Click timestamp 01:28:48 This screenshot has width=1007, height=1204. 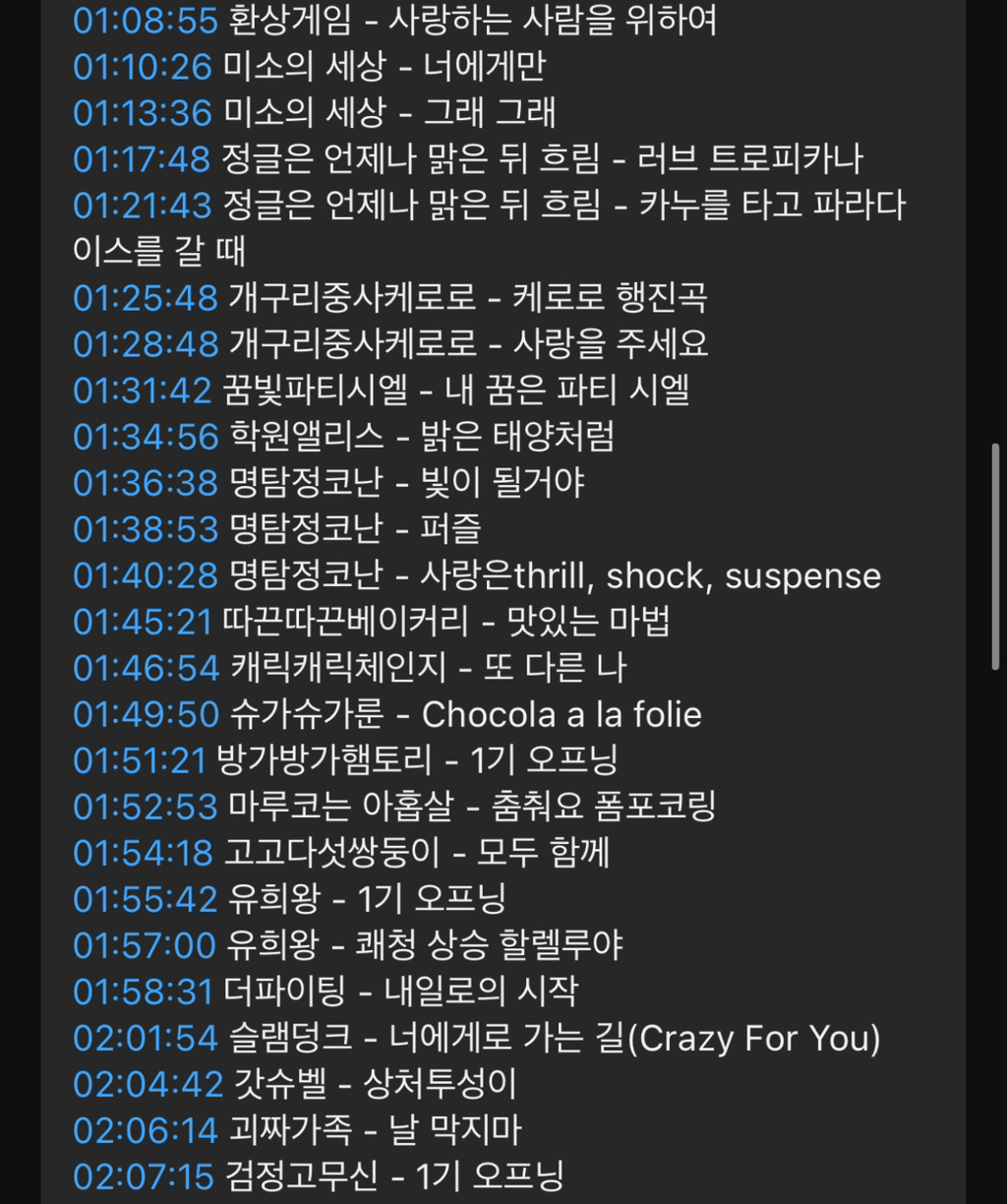click(x=146, y=343)
